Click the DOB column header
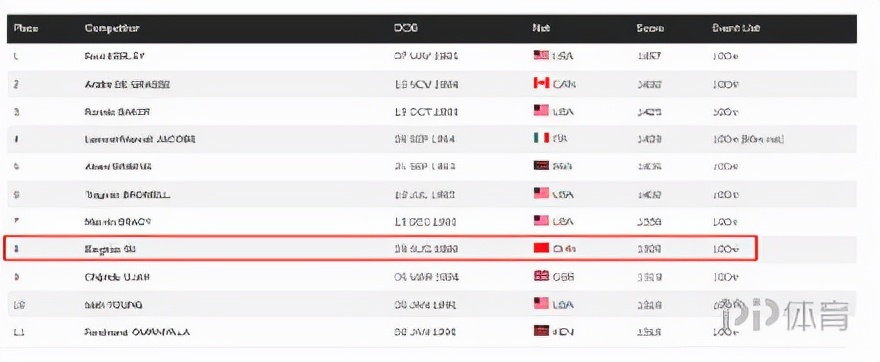The image size is (880, 362). tap(405, 28)
